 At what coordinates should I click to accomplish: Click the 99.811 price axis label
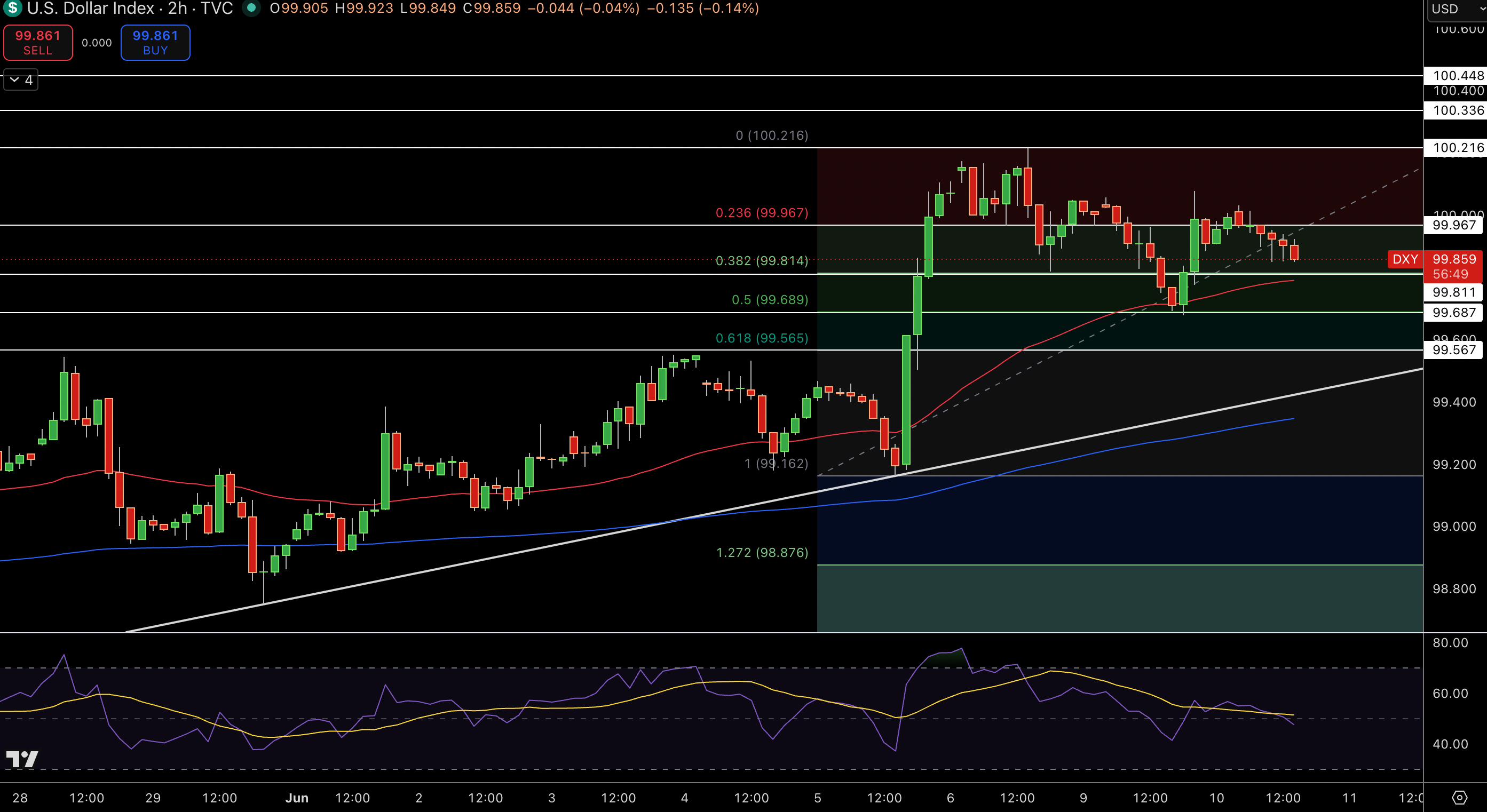pyautogui.click(x=1453, y=292)
